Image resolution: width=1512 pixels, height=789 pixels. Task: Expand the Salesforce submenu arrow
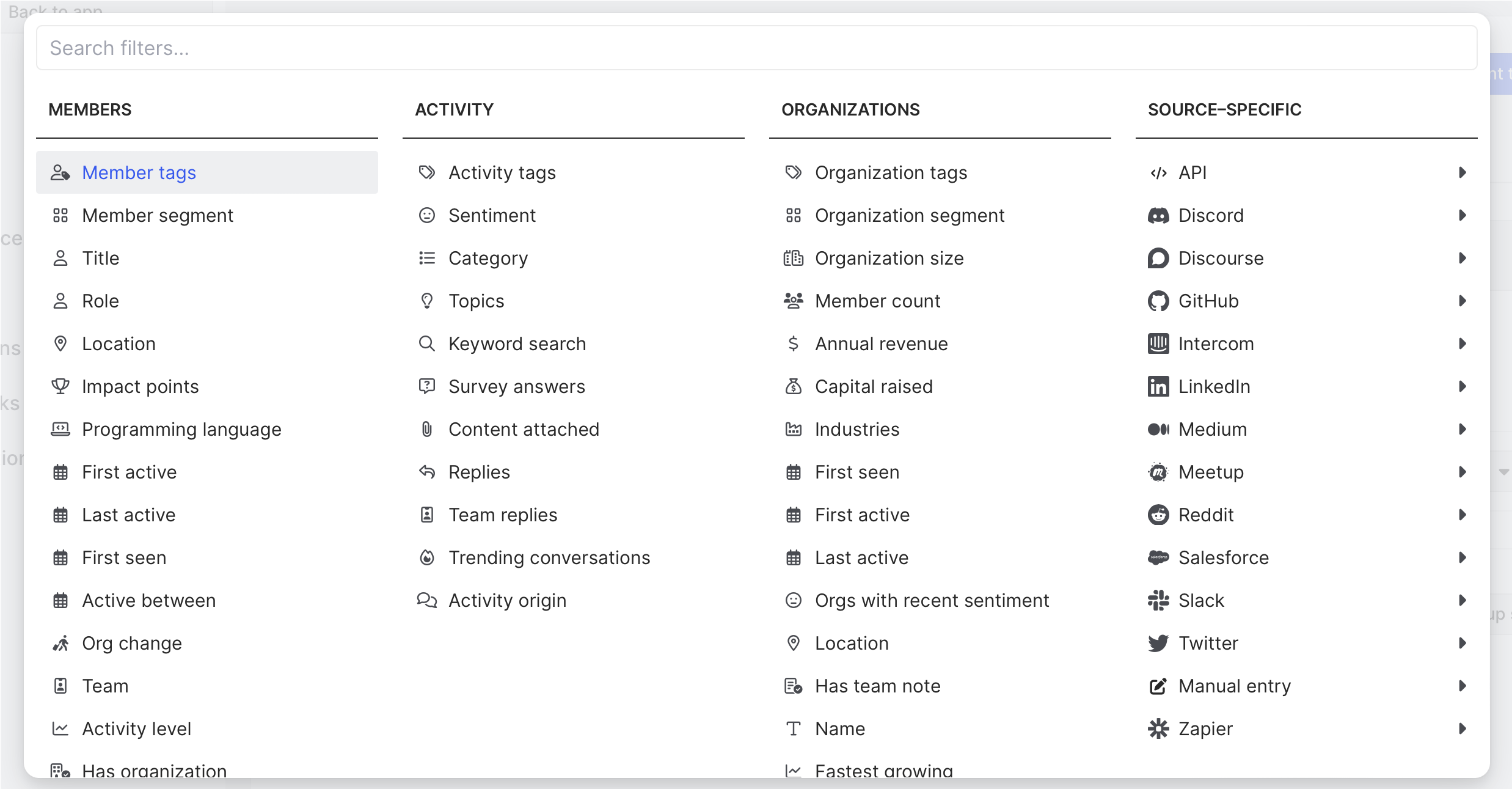(x=1462, y=558)
